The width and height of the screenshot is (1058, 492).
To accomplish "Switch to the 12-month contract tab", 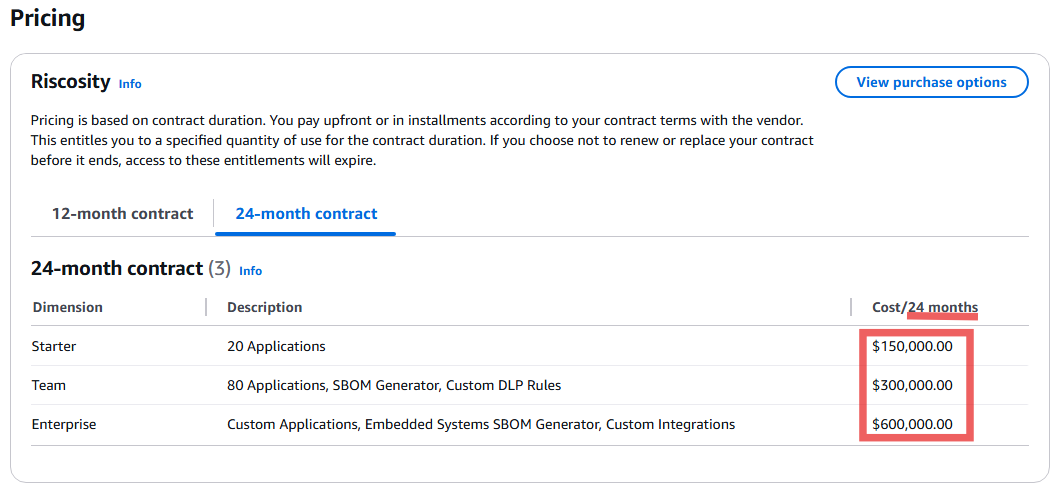I will pyautogui.click(x=122, y=214).
